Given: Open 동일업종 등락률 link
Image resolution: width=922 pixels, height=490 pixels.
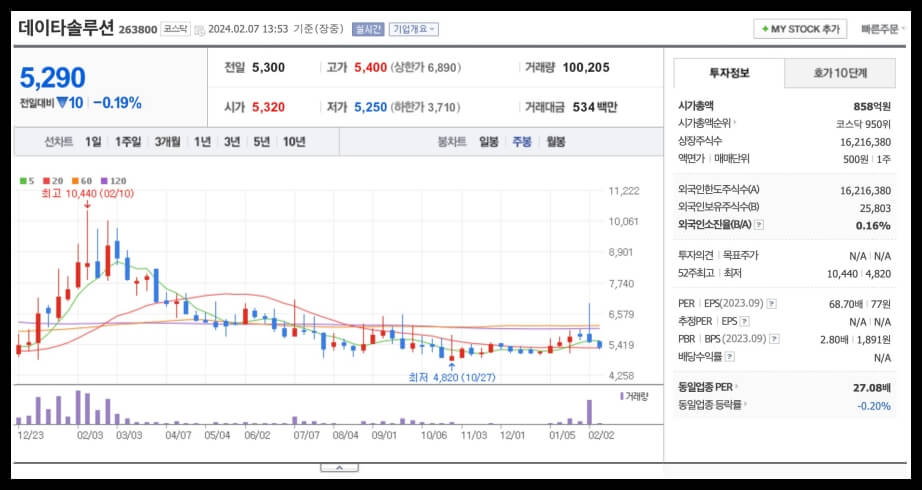Looking at the screenshot, I should (x=713, y=405).
